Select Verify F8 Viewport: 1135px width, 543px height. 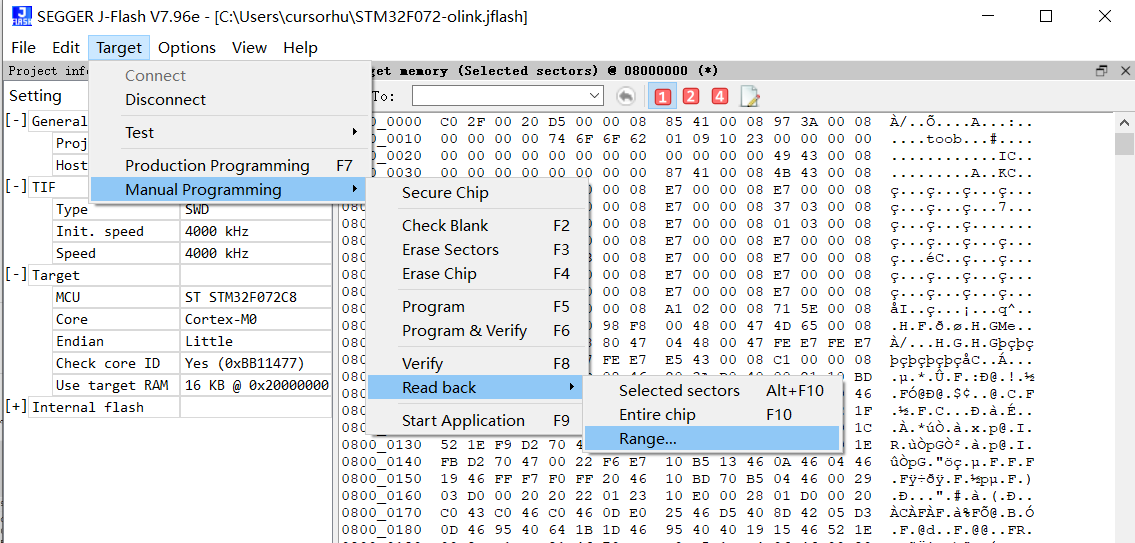tap(475, 363)
